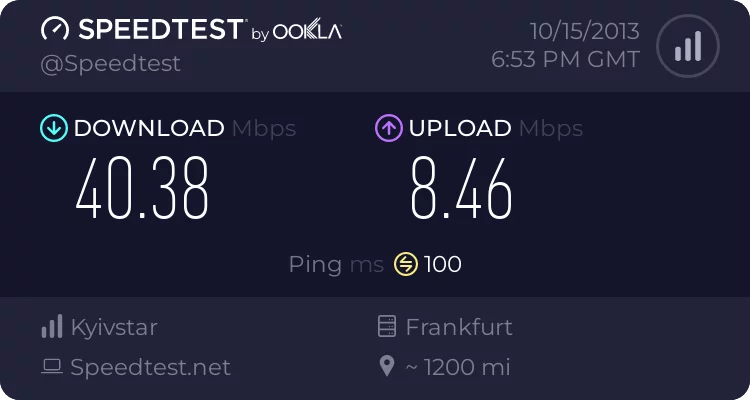Click the 40.38 download speed value
Viewport: 750px width, 400px height.
[142, 187]
